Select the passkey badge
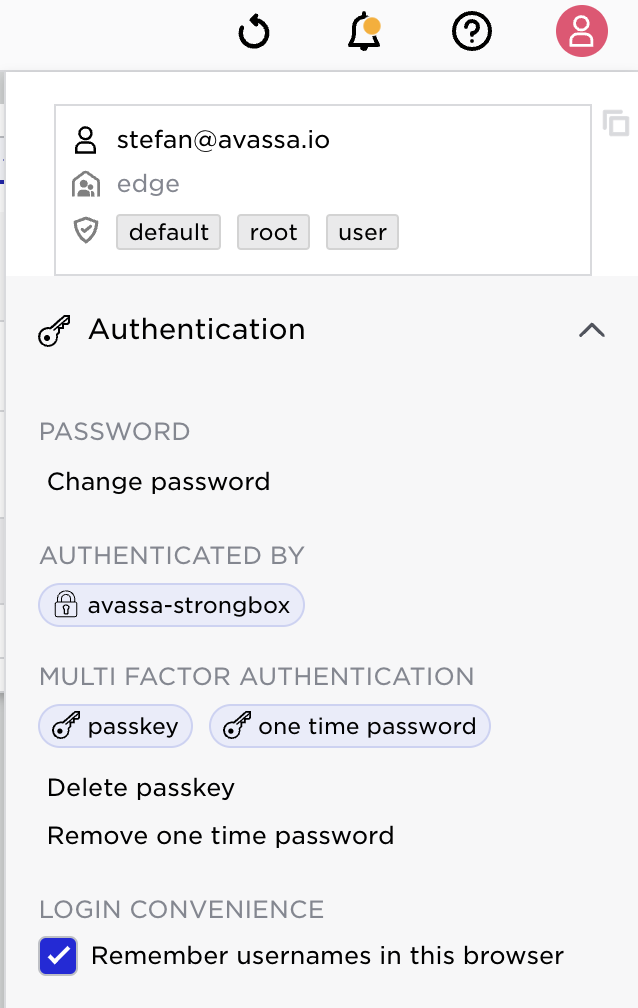 (x=115, y=726)
